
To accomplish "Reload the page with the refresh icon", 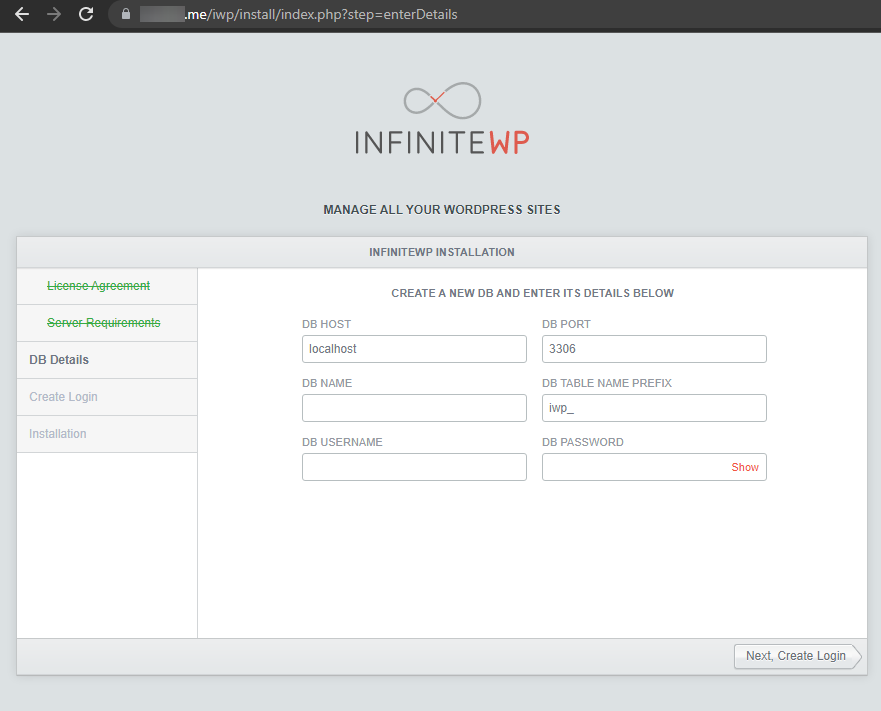I will 86,14.
